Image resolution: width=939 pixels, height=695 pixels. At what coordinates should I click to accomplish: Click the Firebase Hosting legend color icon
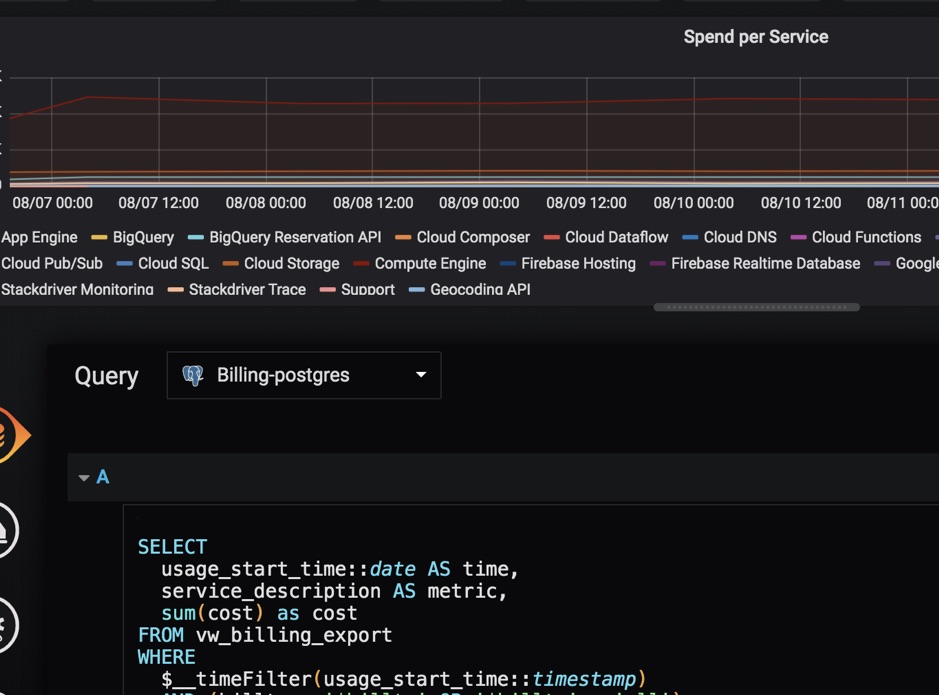[507, 264]
